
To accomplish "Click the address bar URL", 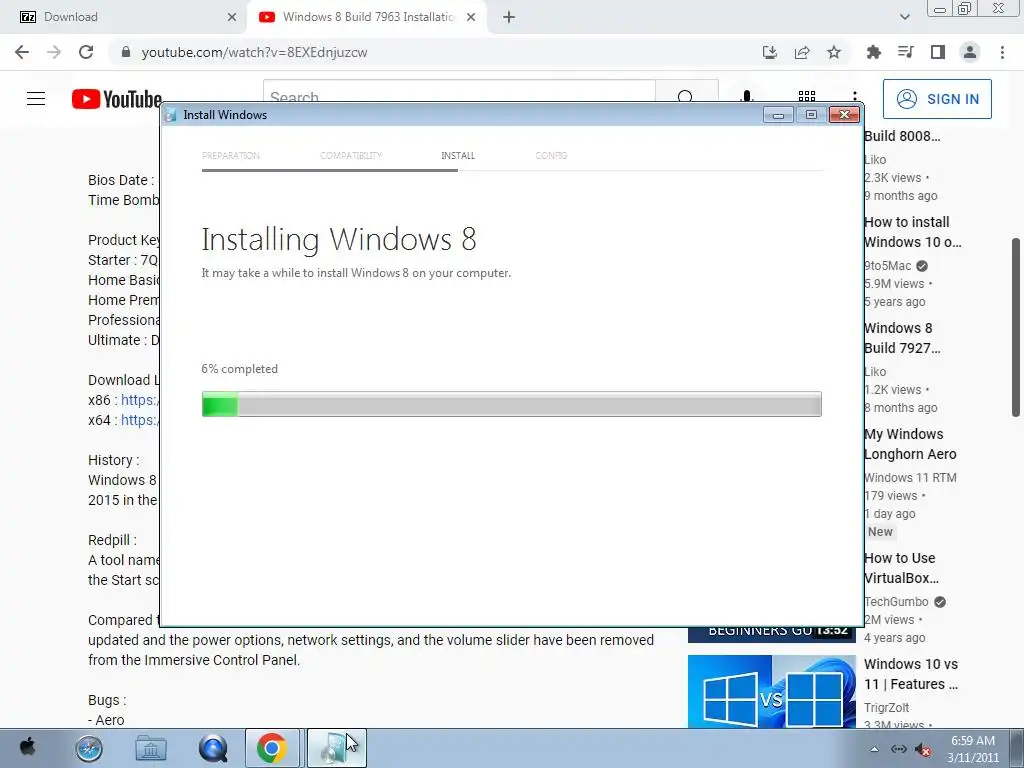I will (255, 52).
